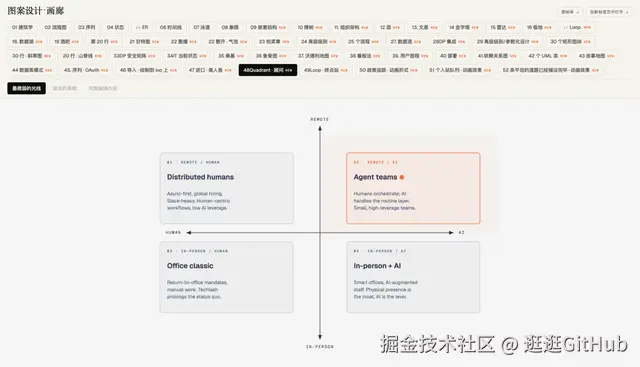Screen dimensions: 640x367
Task: Select the 06 timeline tab
Action: click(171, 27)
